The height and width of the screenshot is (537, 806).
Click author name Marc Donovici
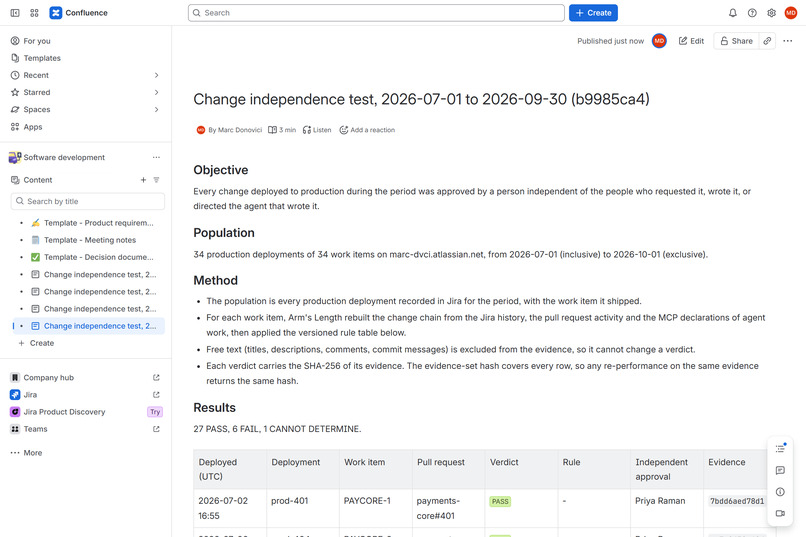tap(240, 130)
